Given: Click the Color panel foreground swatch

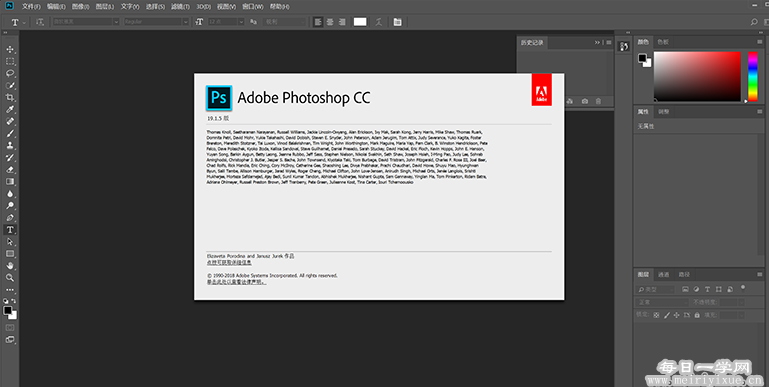Looking at the screenshot, I should [x=642, y=58].
